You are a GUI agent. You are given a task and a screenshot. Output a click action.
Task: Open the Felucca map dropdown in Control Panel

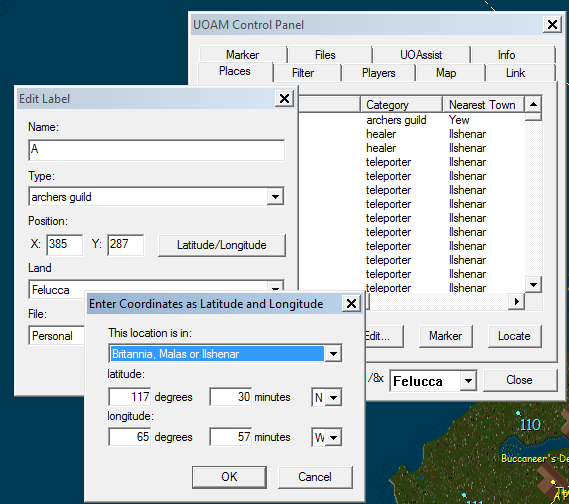[x=468, y=381]
